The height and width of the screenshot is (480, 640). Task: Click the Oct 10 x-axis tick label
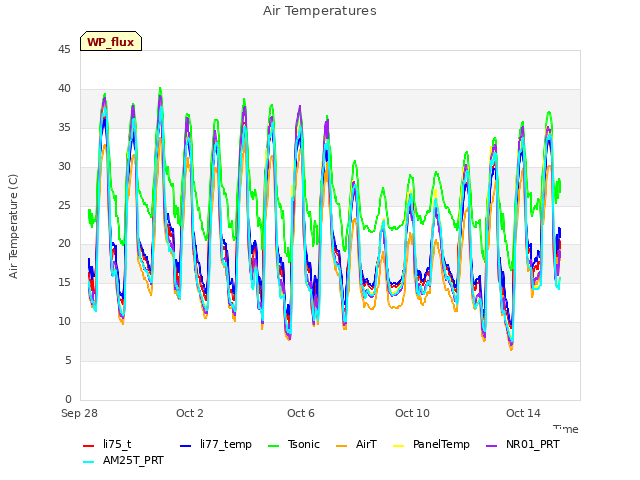tap(412, 413)
